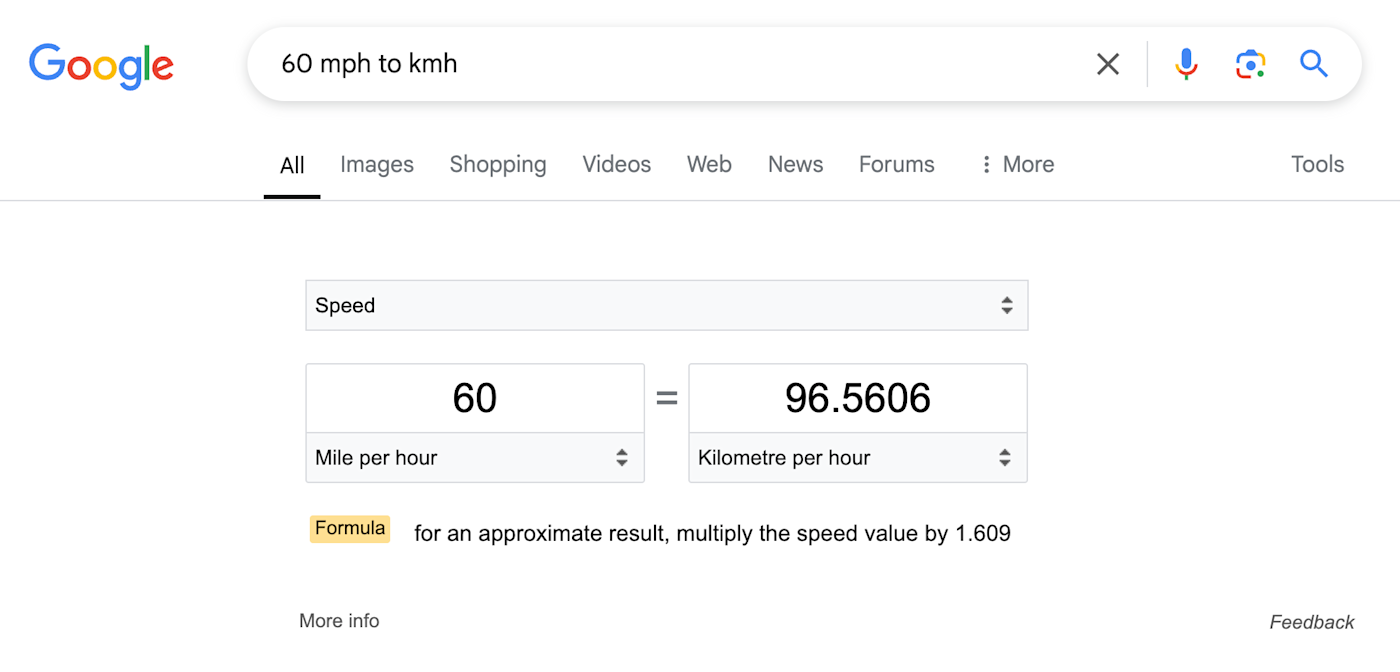Screen dimensions: 1400x672
Task: Click the Google logo
Action: [101, 66]
